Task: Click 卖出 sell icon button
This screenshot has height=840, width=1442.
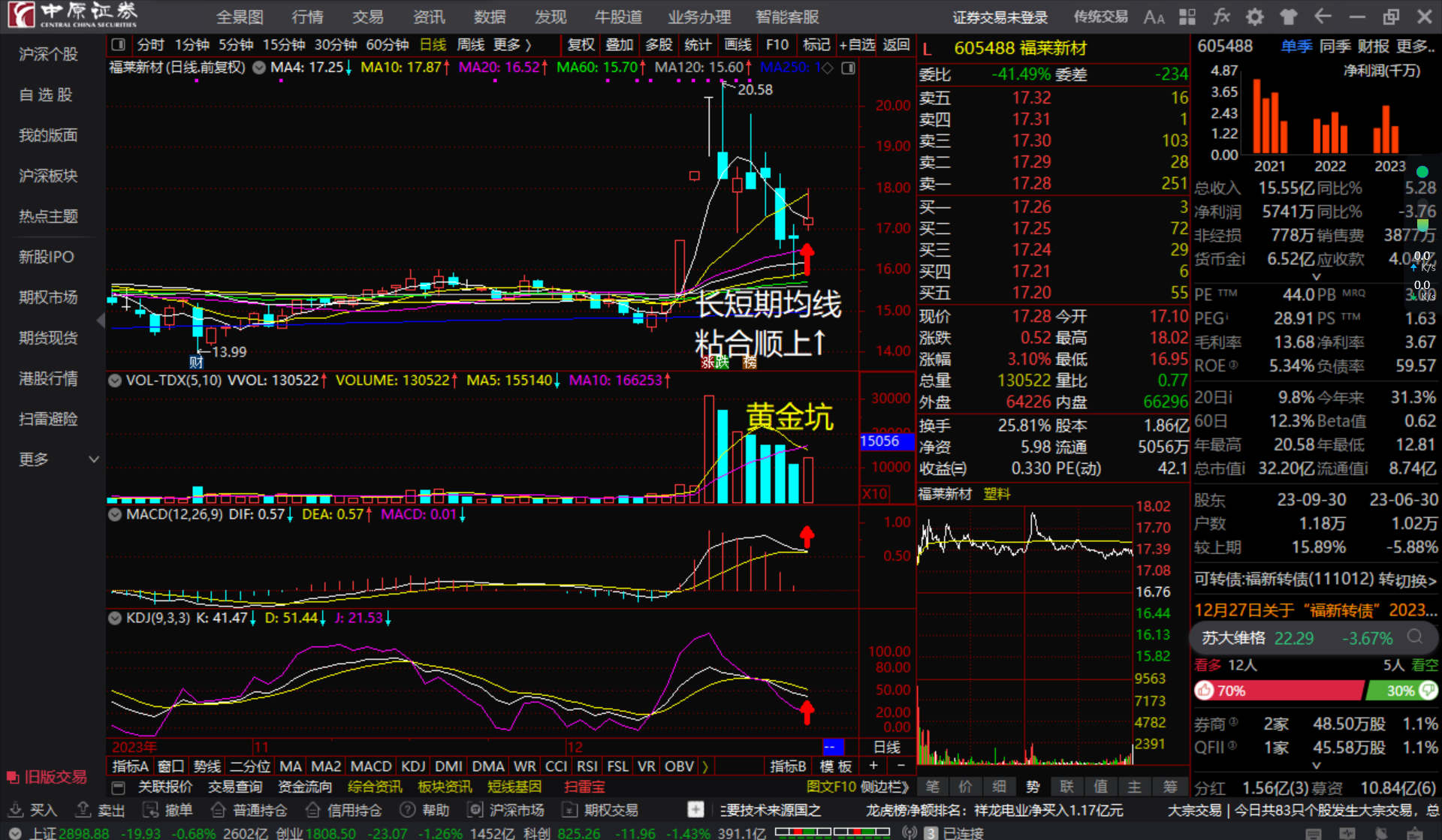Action: 101,810
